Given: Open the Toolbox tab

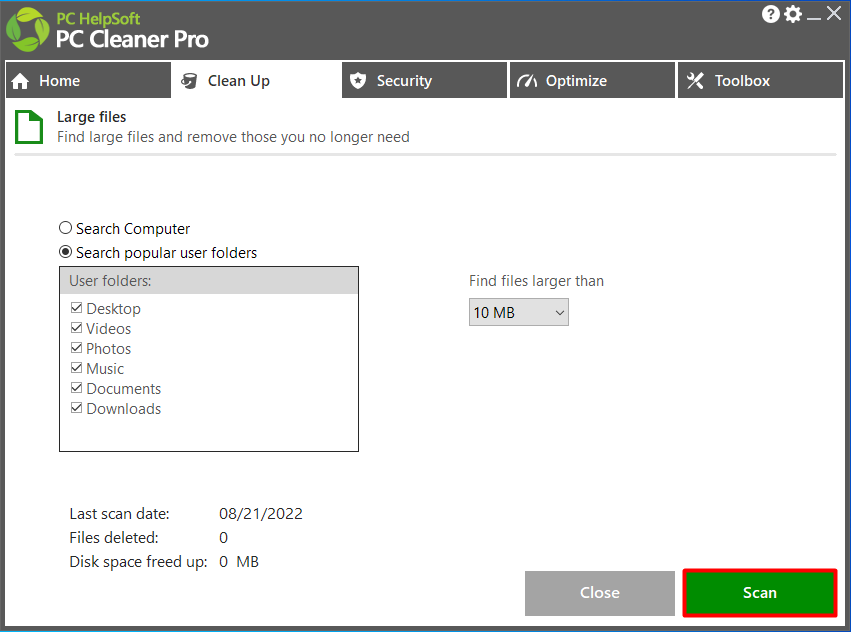Looking at the screenshot, I should 760,80.
